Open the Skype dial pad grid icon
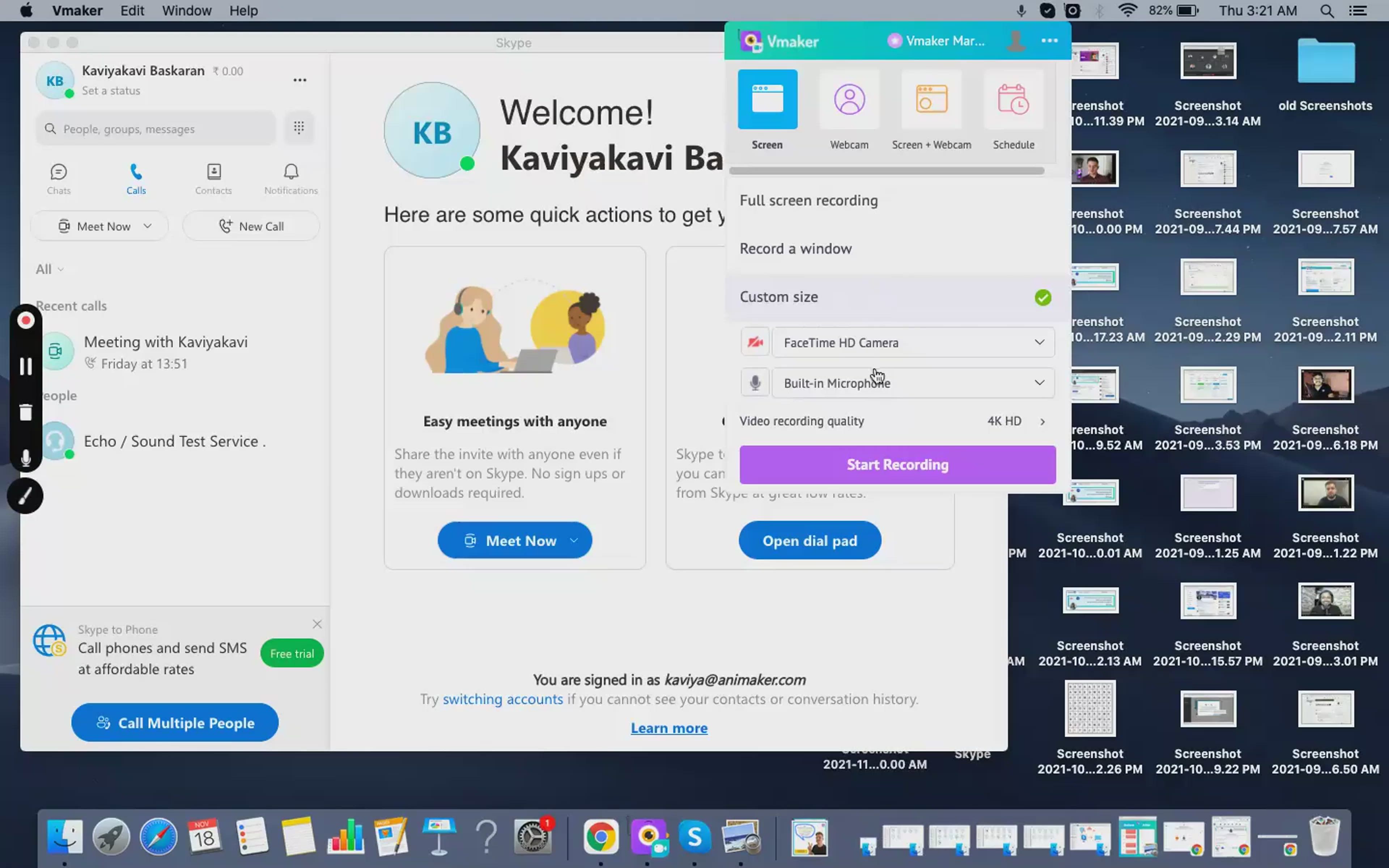This screenshot has height=868, width=1389. (299, 127)
